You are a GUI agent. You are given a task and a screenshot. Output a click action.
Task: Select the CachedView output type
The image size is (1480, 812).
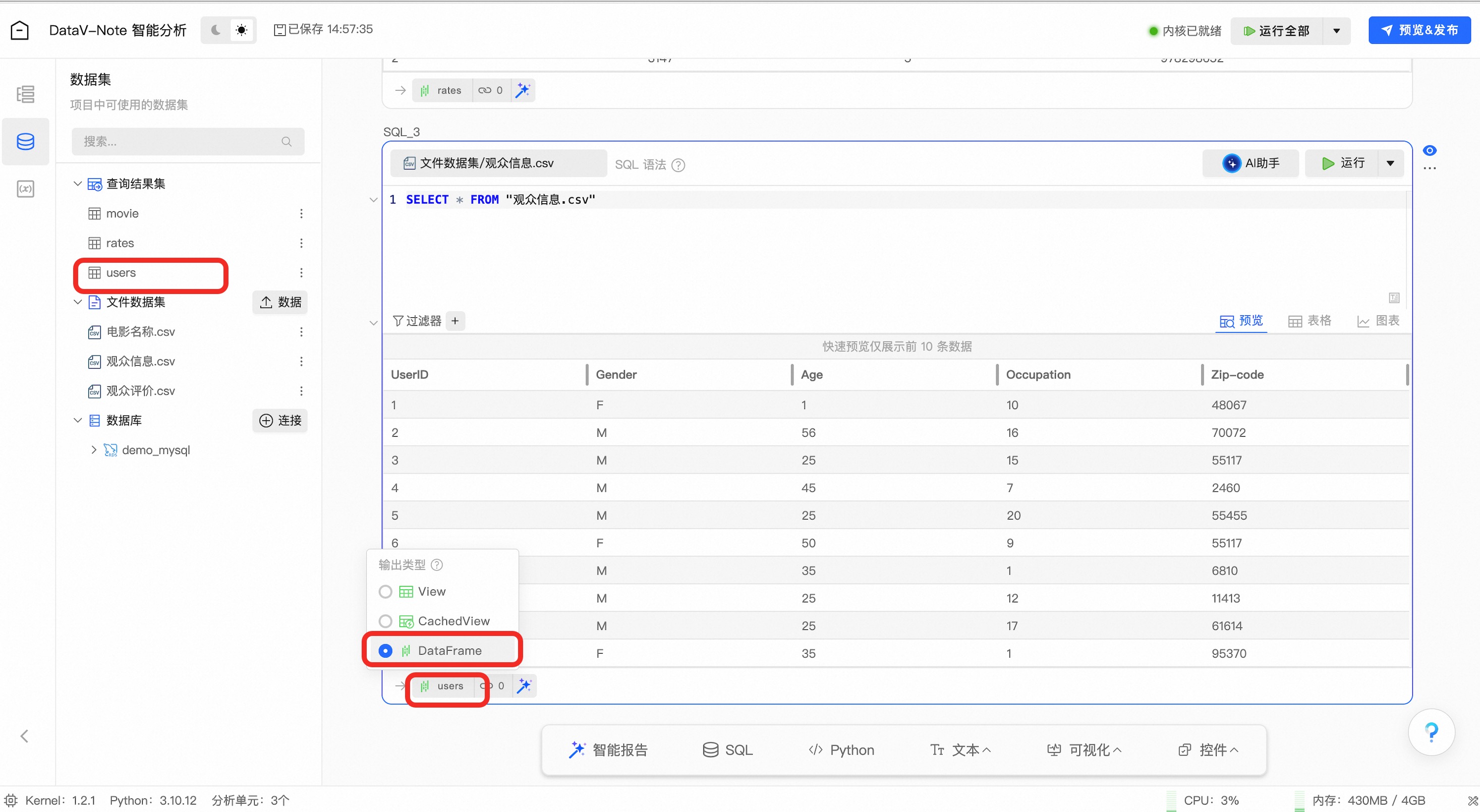coord(385,621)
